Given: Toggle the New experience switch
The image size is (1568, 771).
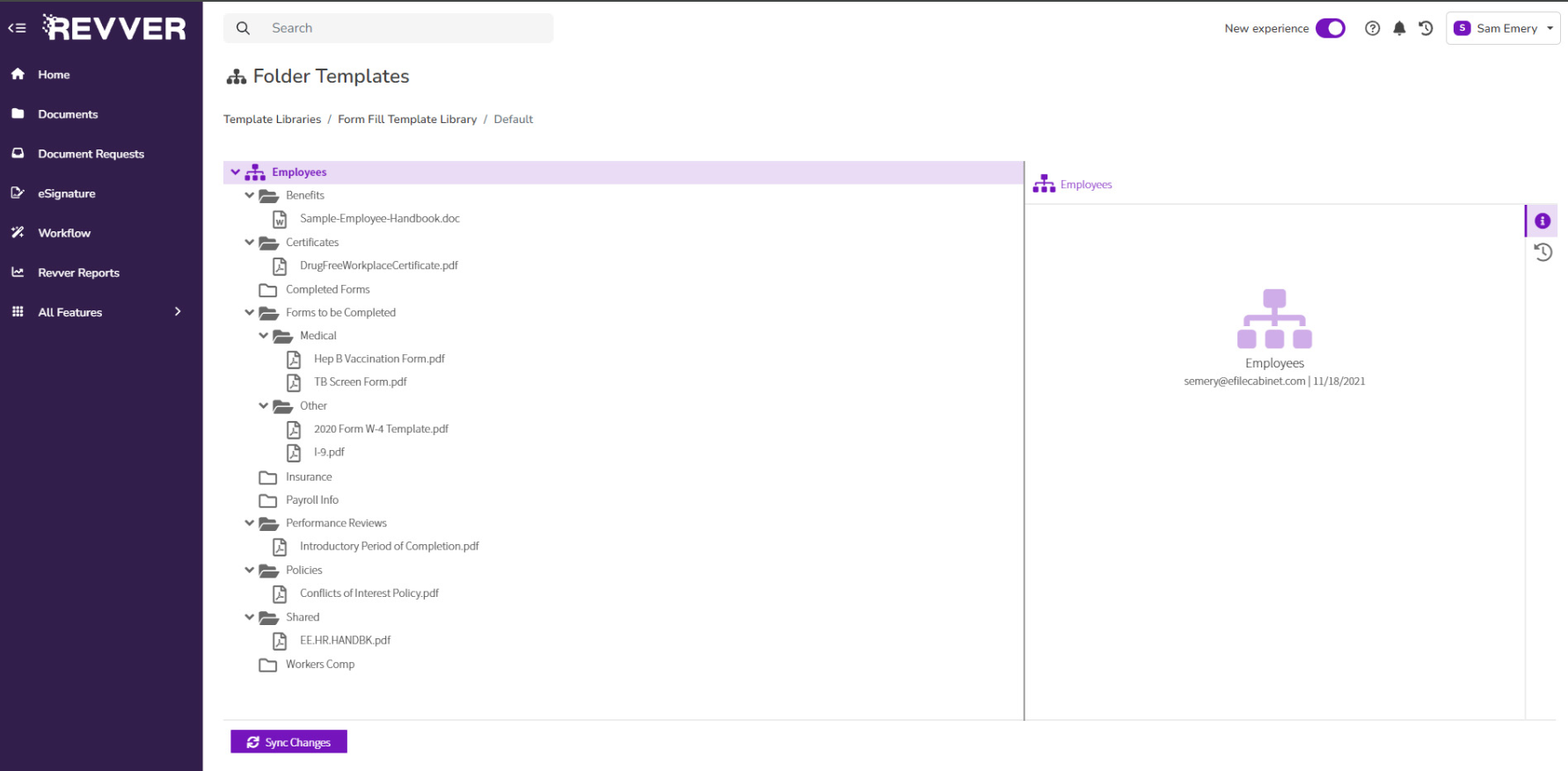Looking at the screenshot, I should (1331, 28).
